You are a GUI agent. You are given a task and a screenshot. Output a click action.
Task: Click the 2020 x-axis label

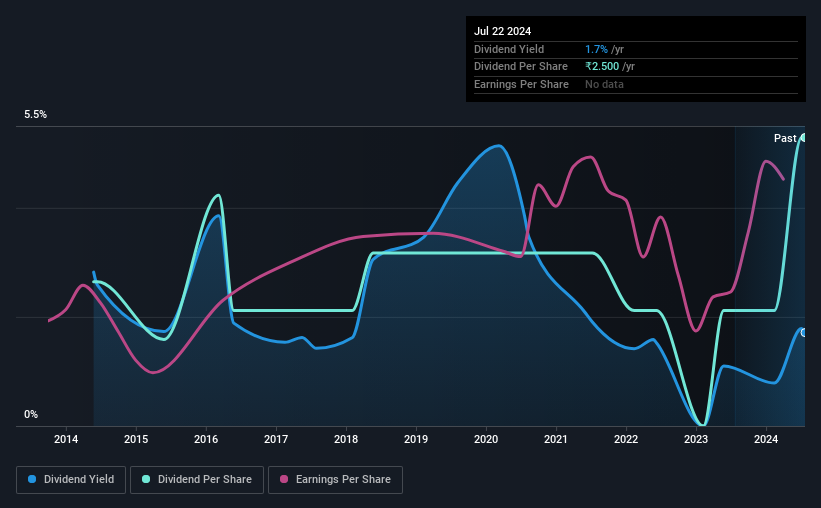coord(486,439)
